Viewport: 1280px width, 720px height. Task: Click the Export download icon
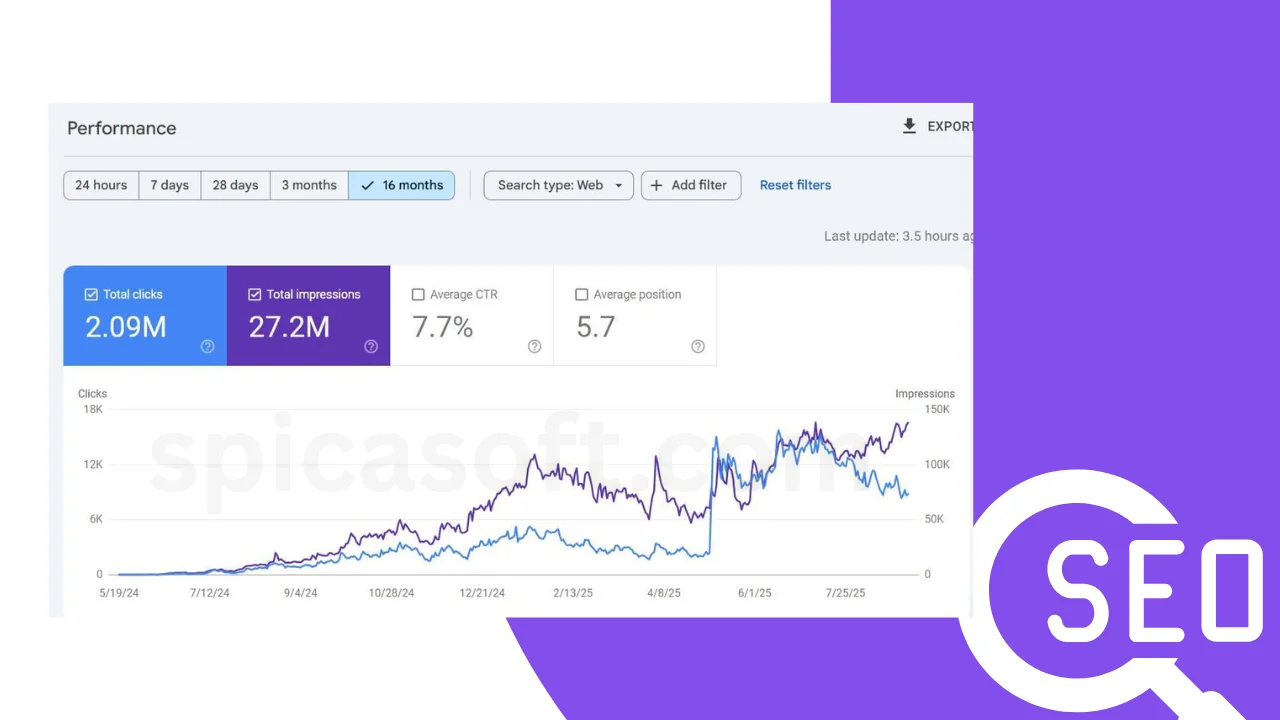tap(909, 125)
